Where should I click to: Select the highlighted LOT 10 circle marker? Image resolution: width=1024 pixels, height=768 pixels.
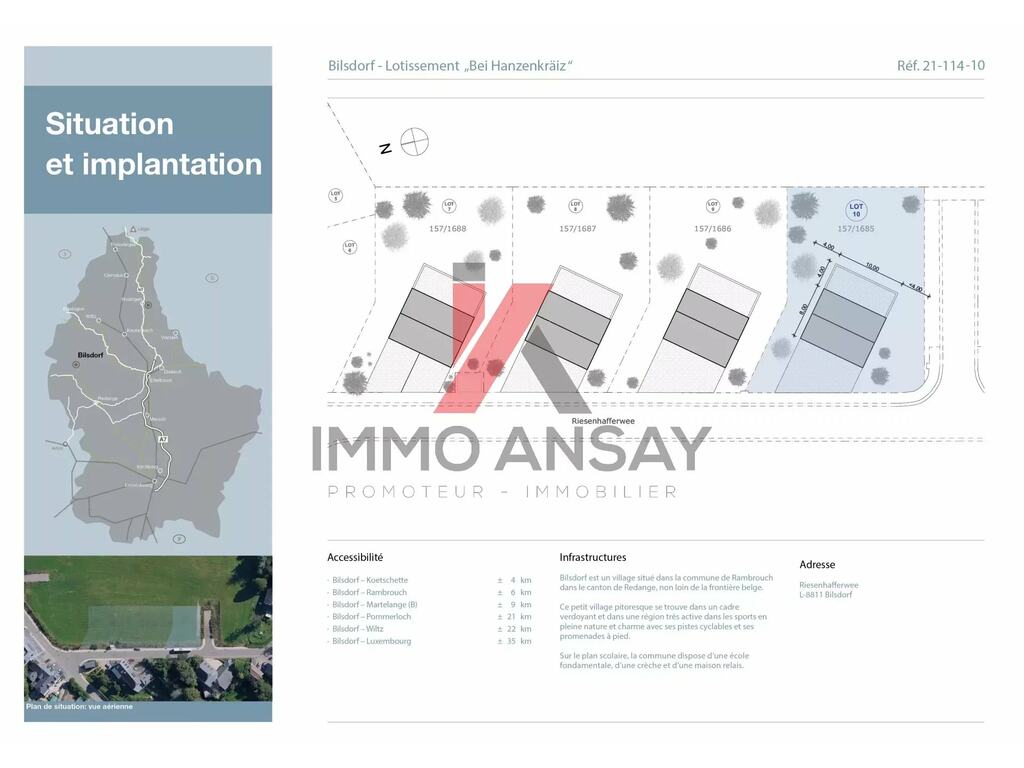click(856, 210)
